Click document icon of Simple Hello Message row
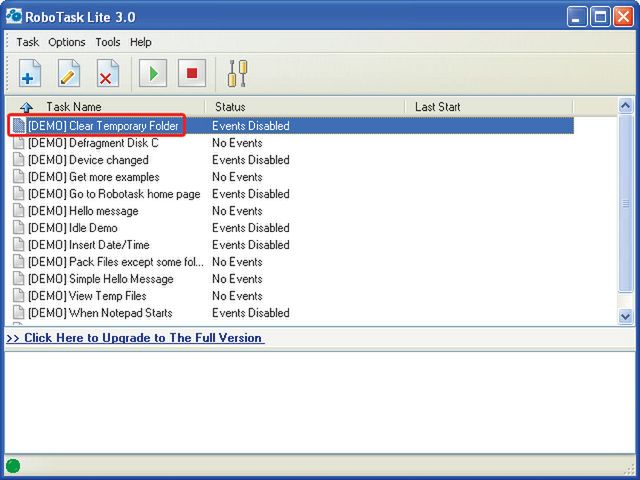Image resolution: width=640 pixels, height=480 pixels. click(18, 279)
